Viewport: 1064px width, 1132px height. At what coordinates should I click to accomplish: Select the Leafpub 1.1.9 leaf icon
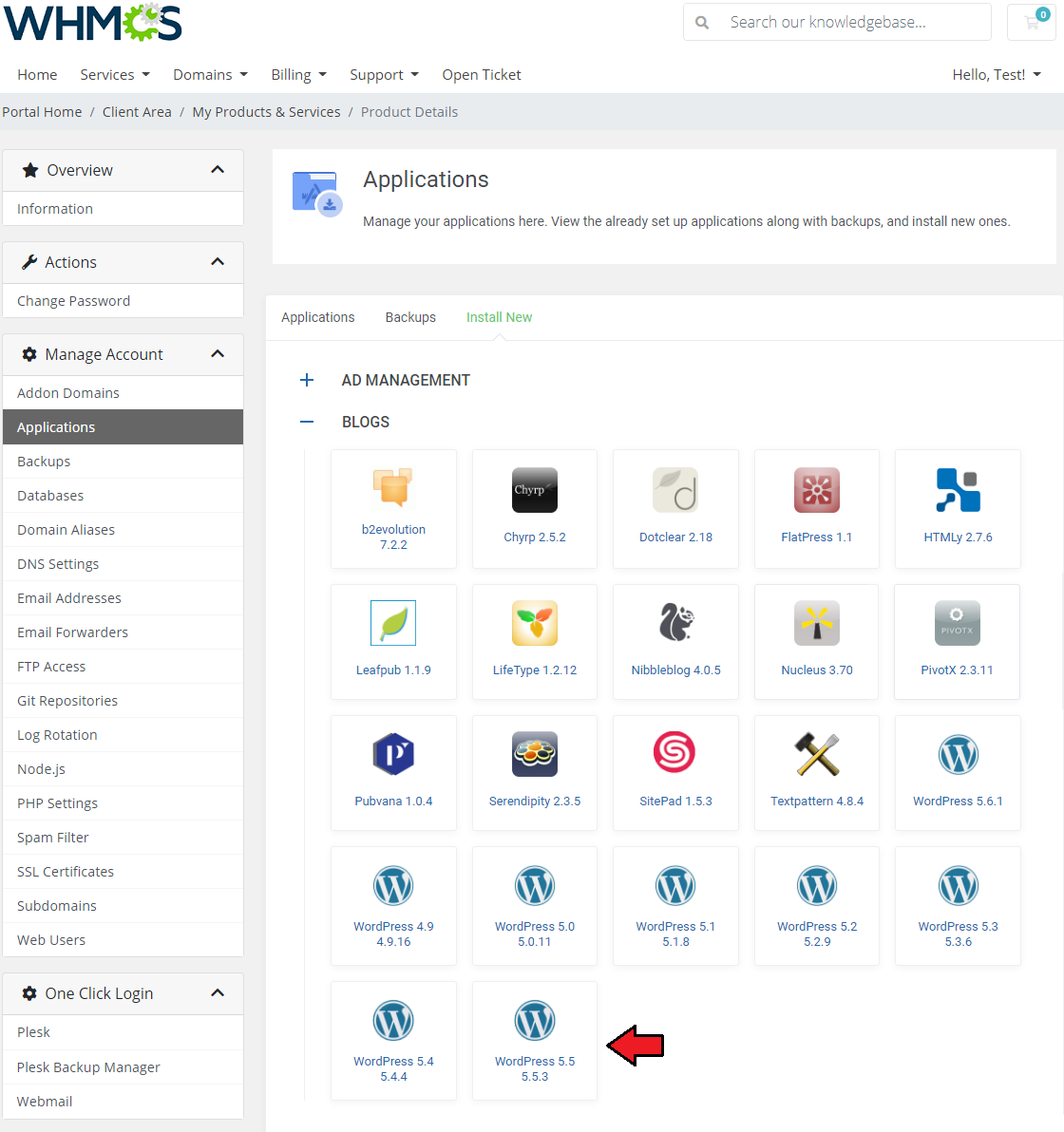pyautogui.click(x=393, y=623)
